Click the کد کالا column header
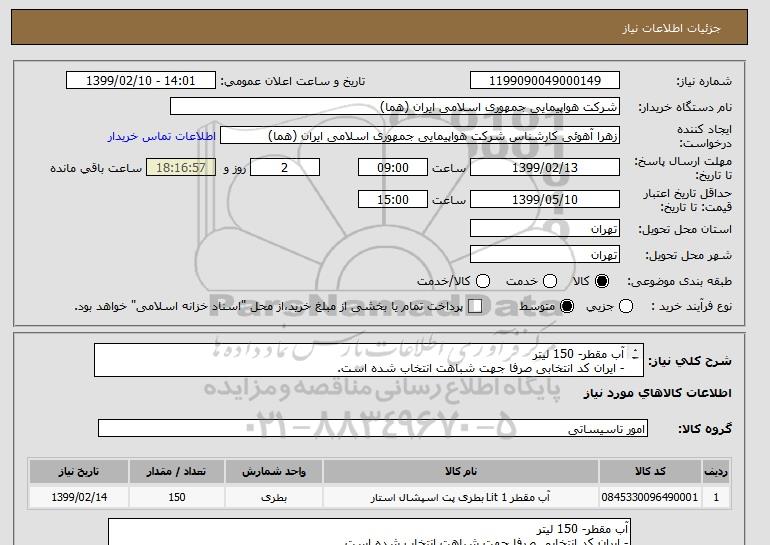Screen dimensions: 770x545 pos(650,471)
